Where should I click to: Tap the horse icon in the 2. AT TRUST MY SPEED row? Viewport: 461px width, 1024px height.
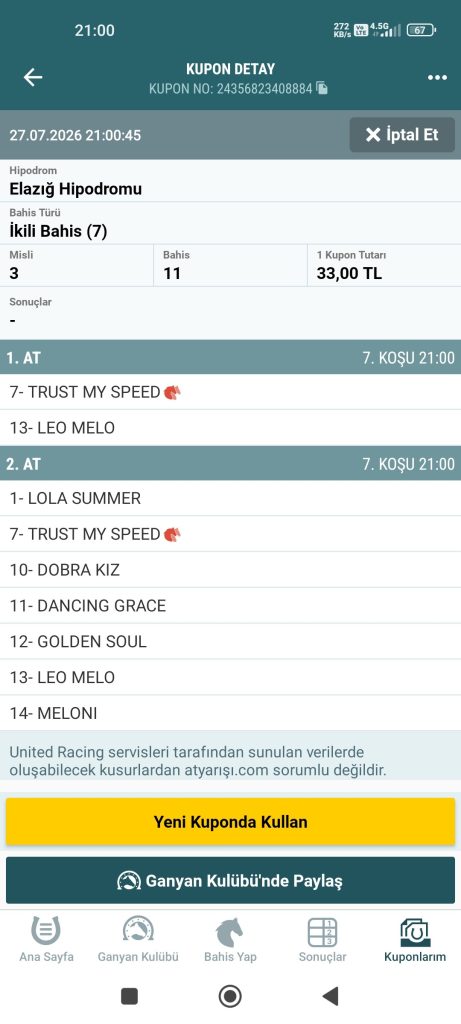click(x=172, y=534)
